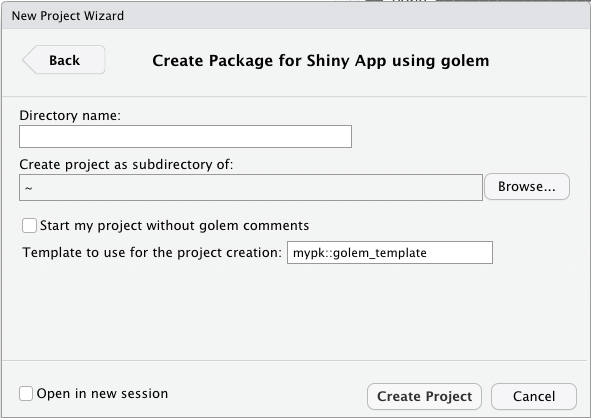Viewport: 591px width, 418px height.
Task: Click 'Template to use for the project creation:' label
Action: pyautogui.click(x=152, y=253)
